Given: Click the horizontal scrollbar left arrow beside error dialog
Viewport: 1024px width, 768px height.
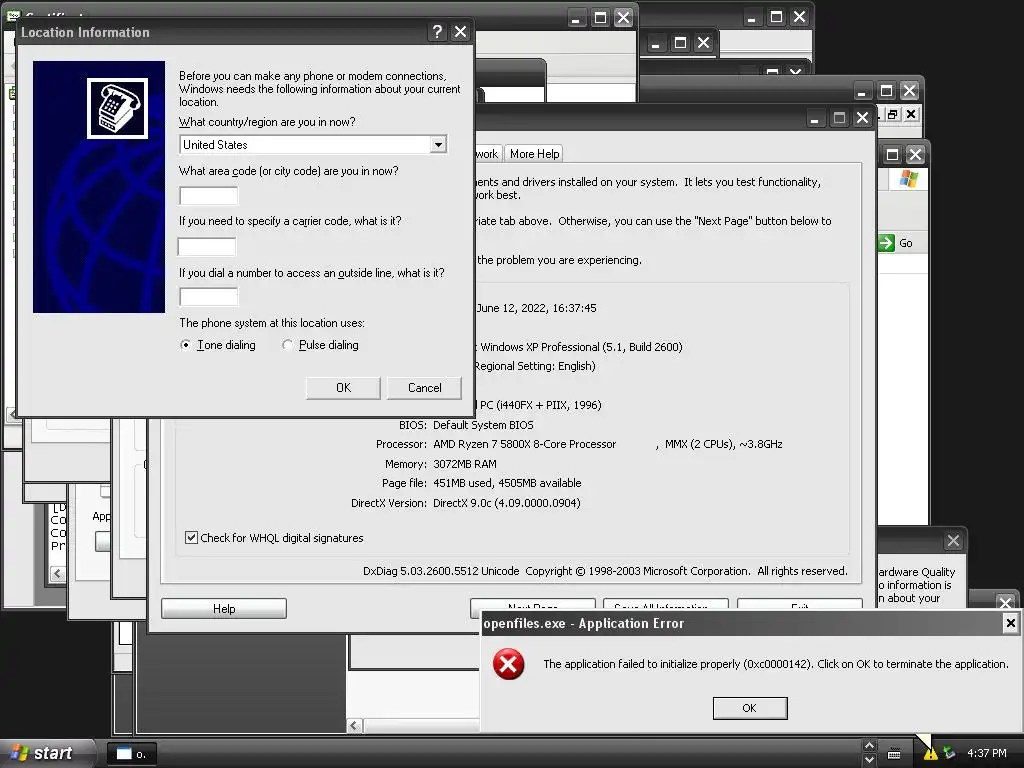Looking at the screenshot, I should point(355,726).
